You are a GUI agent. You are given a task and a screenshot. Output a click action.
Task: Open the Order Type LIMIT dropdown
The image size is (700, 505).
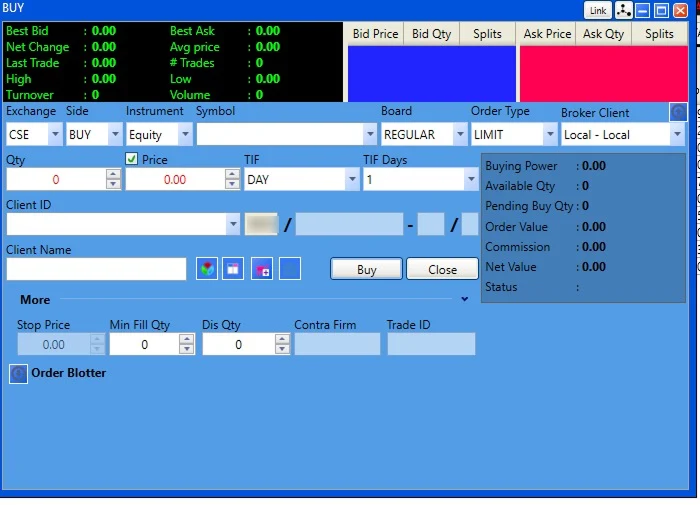tap(550, 134)
